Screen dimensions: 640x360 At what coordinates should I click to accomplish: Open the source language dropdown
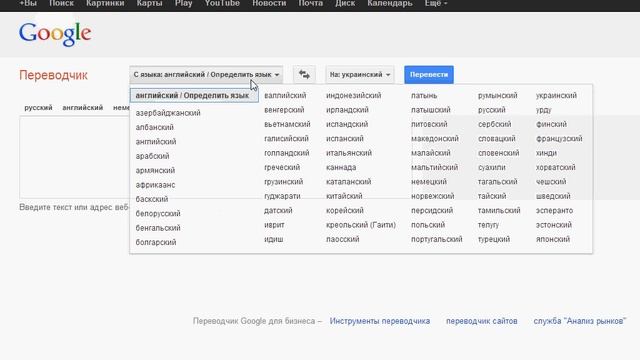(x=206, y=75)
